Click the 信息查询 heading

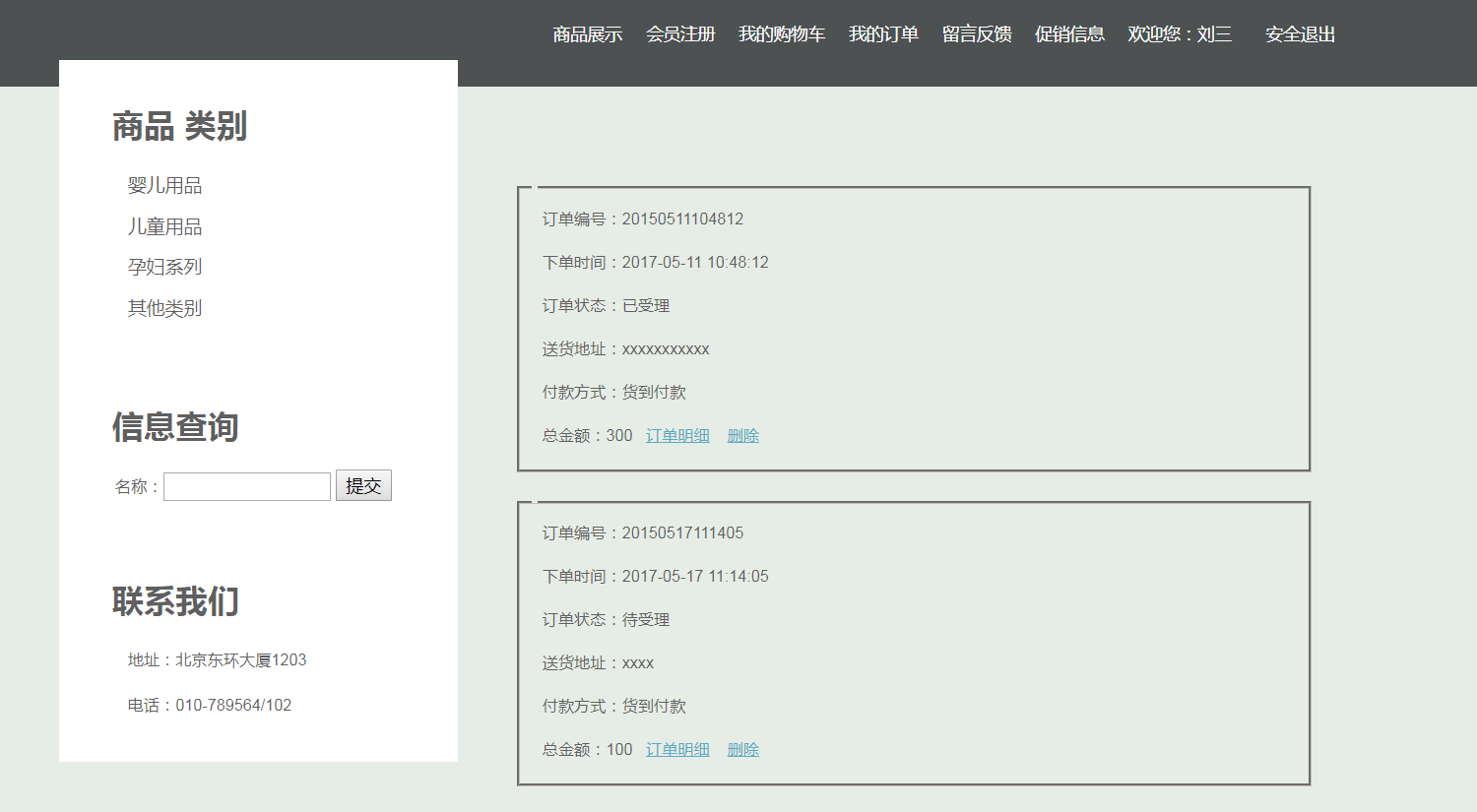(x=175, y=427)
